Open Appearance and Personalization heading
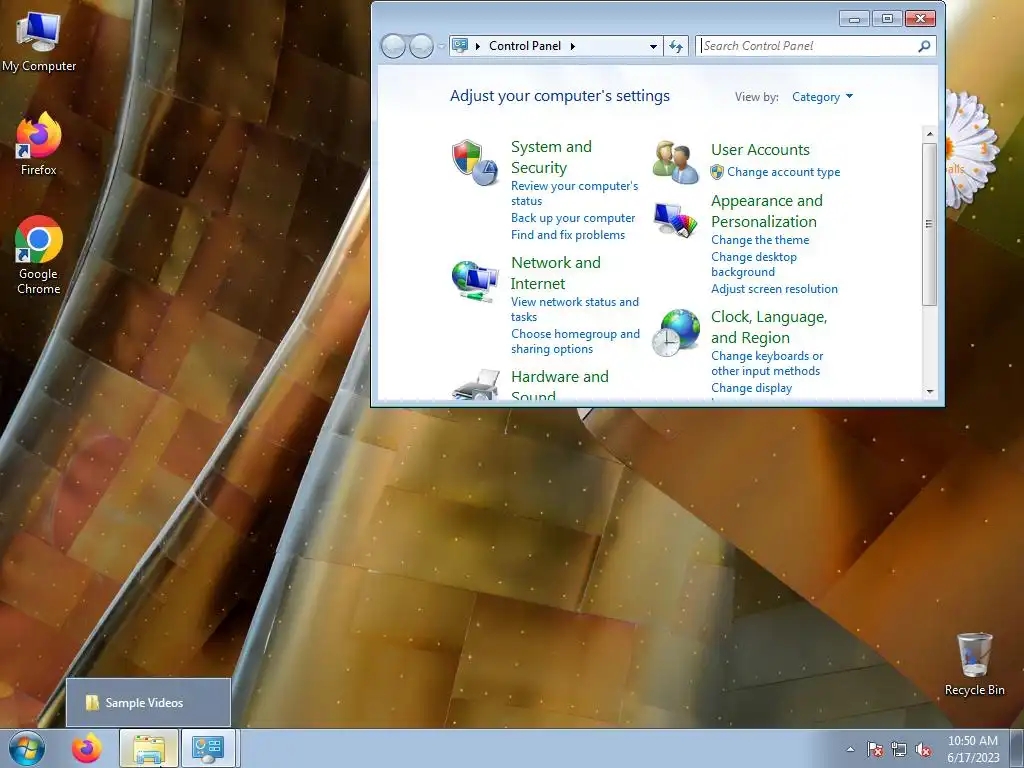This screenshot has height=768, width=1024. coord(767,211)
